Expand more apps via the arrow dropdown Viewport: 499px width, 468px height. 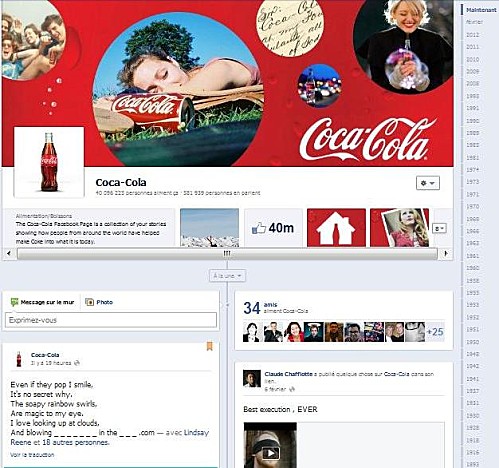tap(439, 228)
